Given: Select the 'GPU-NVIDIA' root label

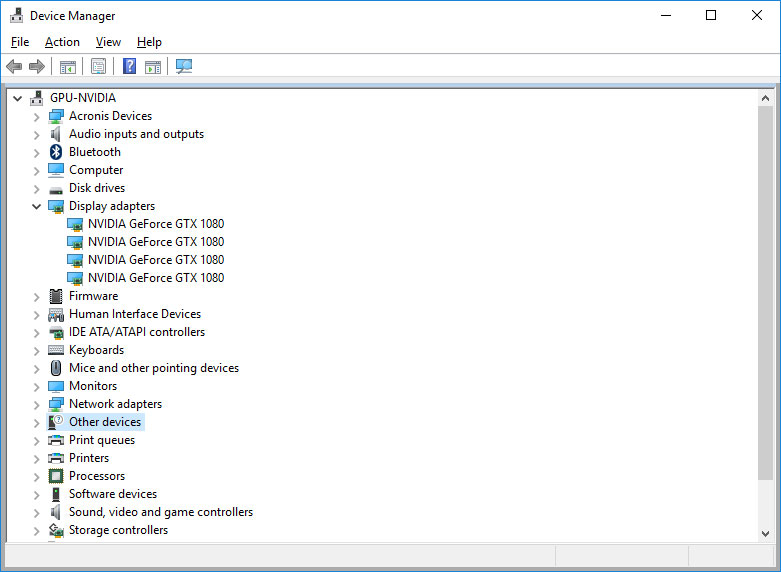Looking at the screenshot, I should [x=83, y=98].
